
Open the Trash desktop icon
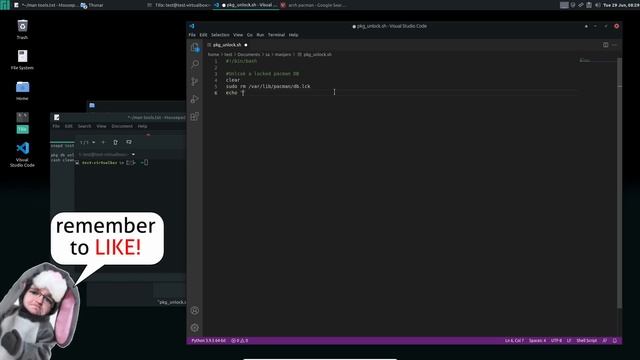click(x=22, y=29)
